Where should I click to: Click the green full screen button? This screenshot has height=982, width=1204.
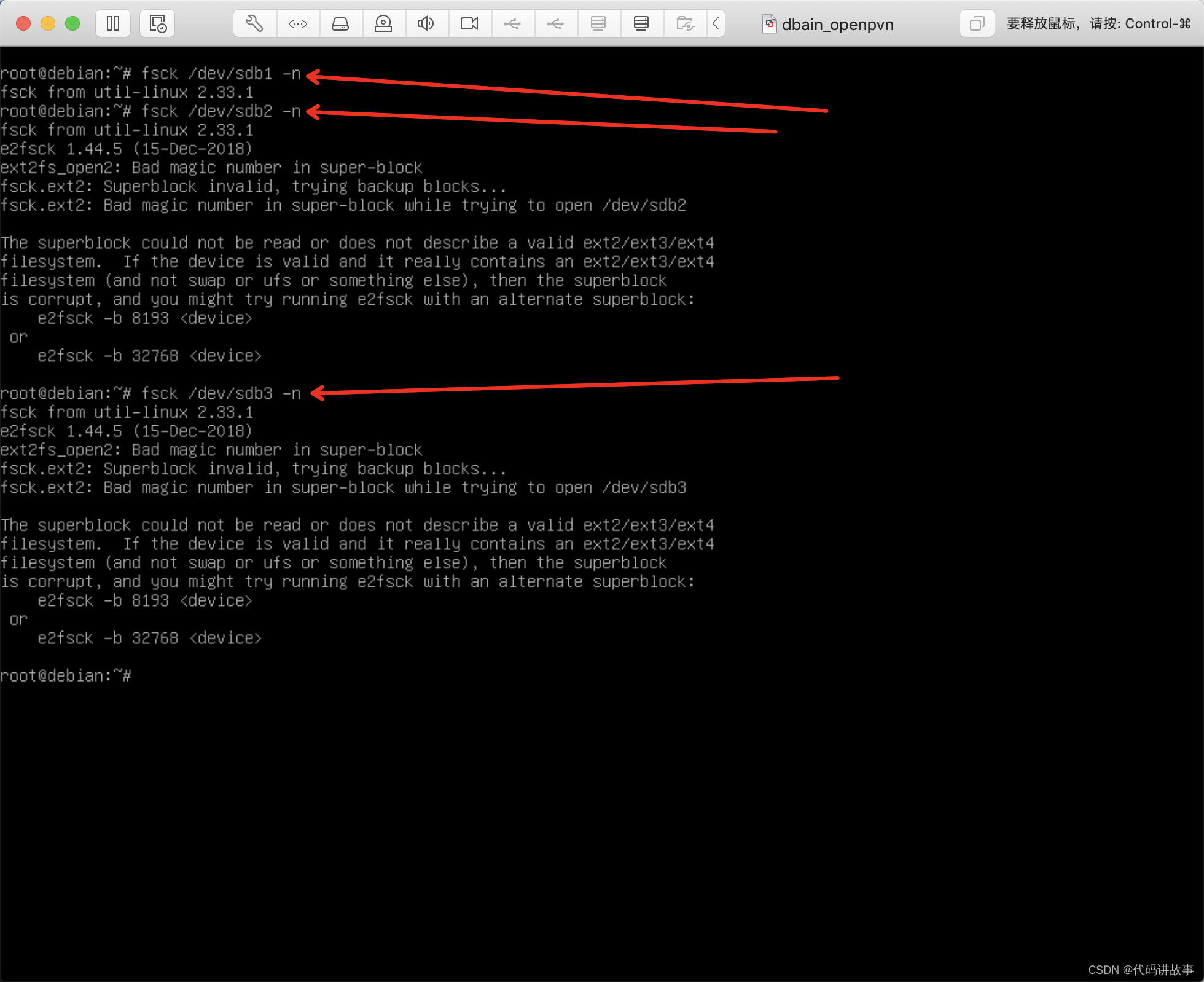72,24
